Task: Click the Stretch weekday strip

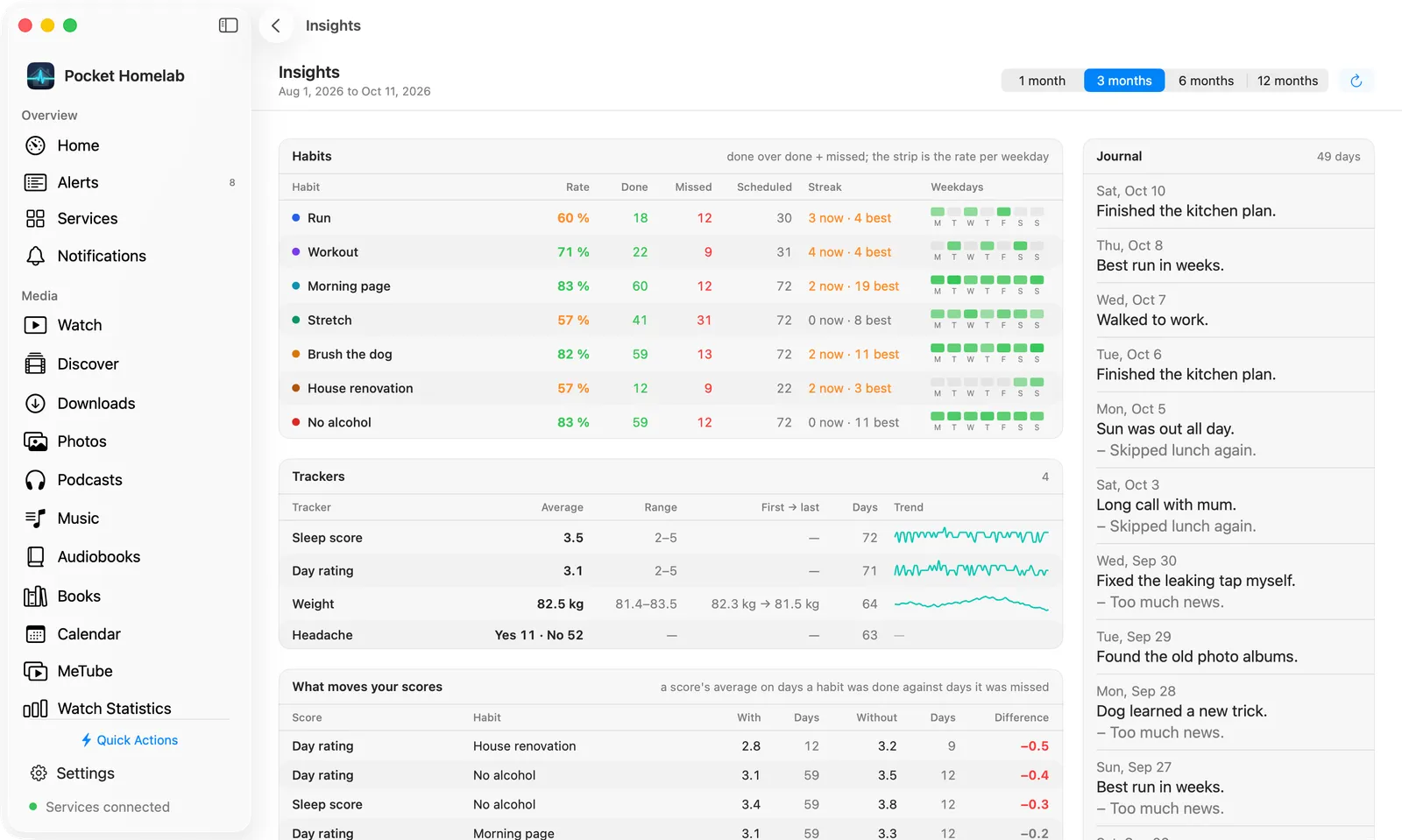Action: [x=987, y=320]
